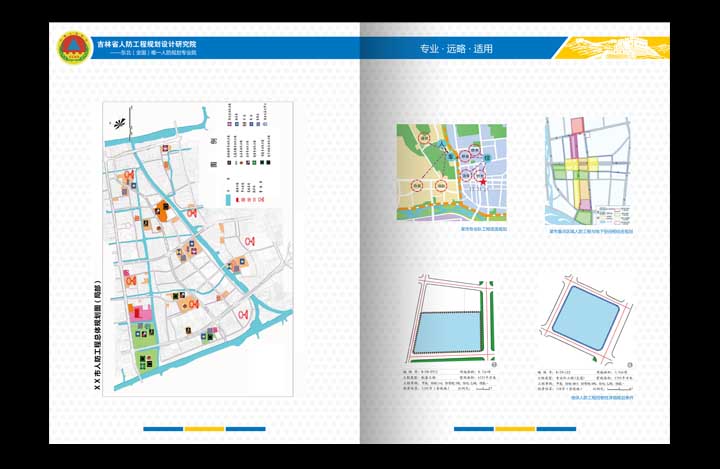Click caption under the top-right zoning map
The width and height of the screenshot is (720, 469).
(x=592, y=230)
